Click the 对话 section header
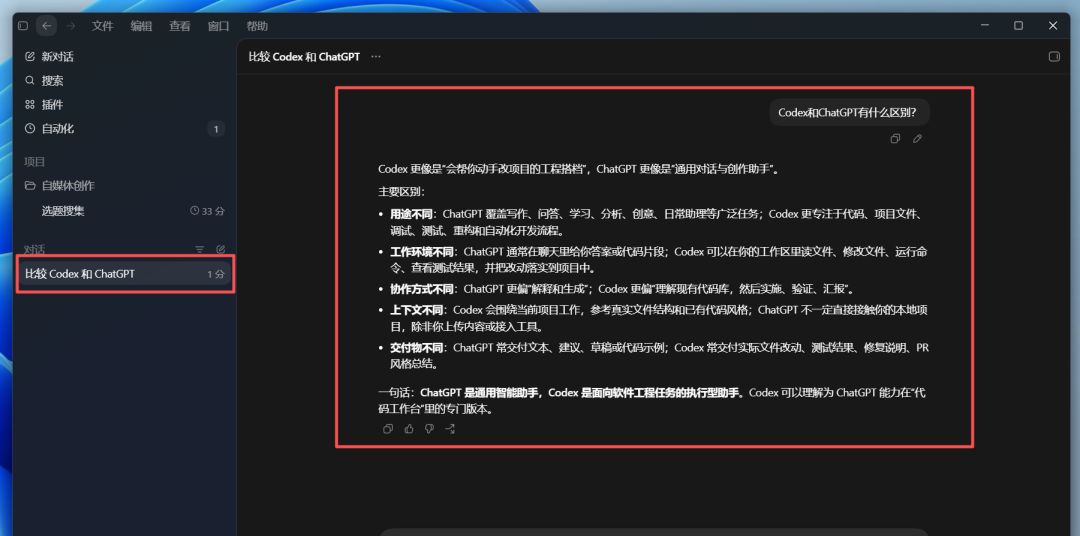1080x536 pixels. coord(34,249)
